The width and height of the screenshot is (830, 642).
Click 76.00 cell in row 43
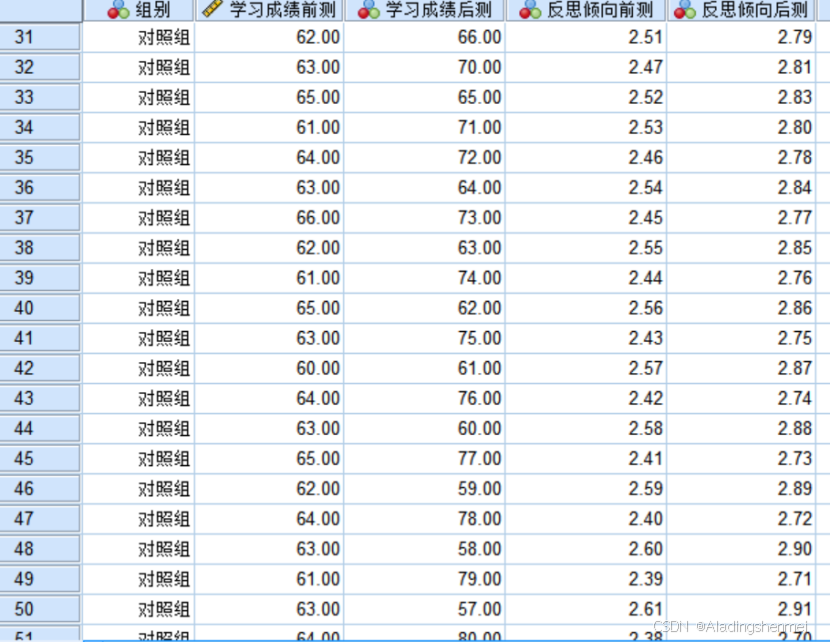click(x=425, y=399)
